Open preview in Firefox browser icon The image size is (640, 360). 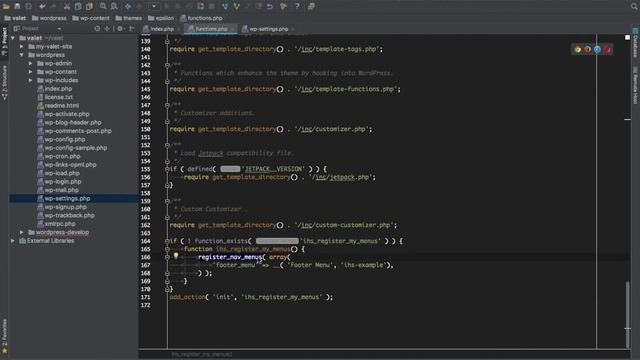[587, 49]
